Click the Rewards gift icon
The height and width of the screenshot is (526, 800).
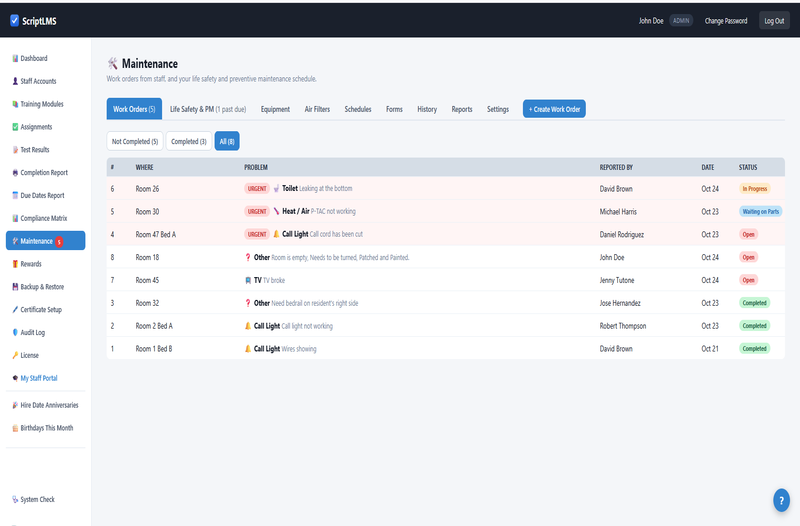point(15,264)
